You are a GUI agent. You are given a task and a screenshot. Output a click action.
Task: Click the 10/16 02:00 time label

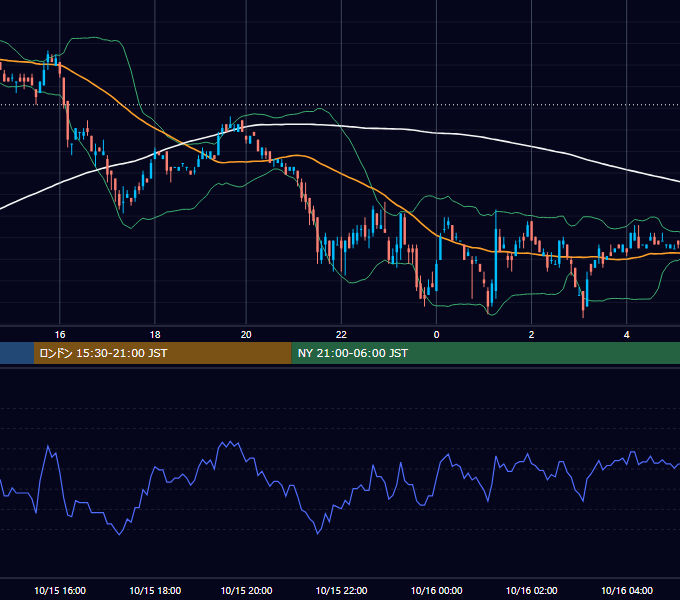[531, 590]
